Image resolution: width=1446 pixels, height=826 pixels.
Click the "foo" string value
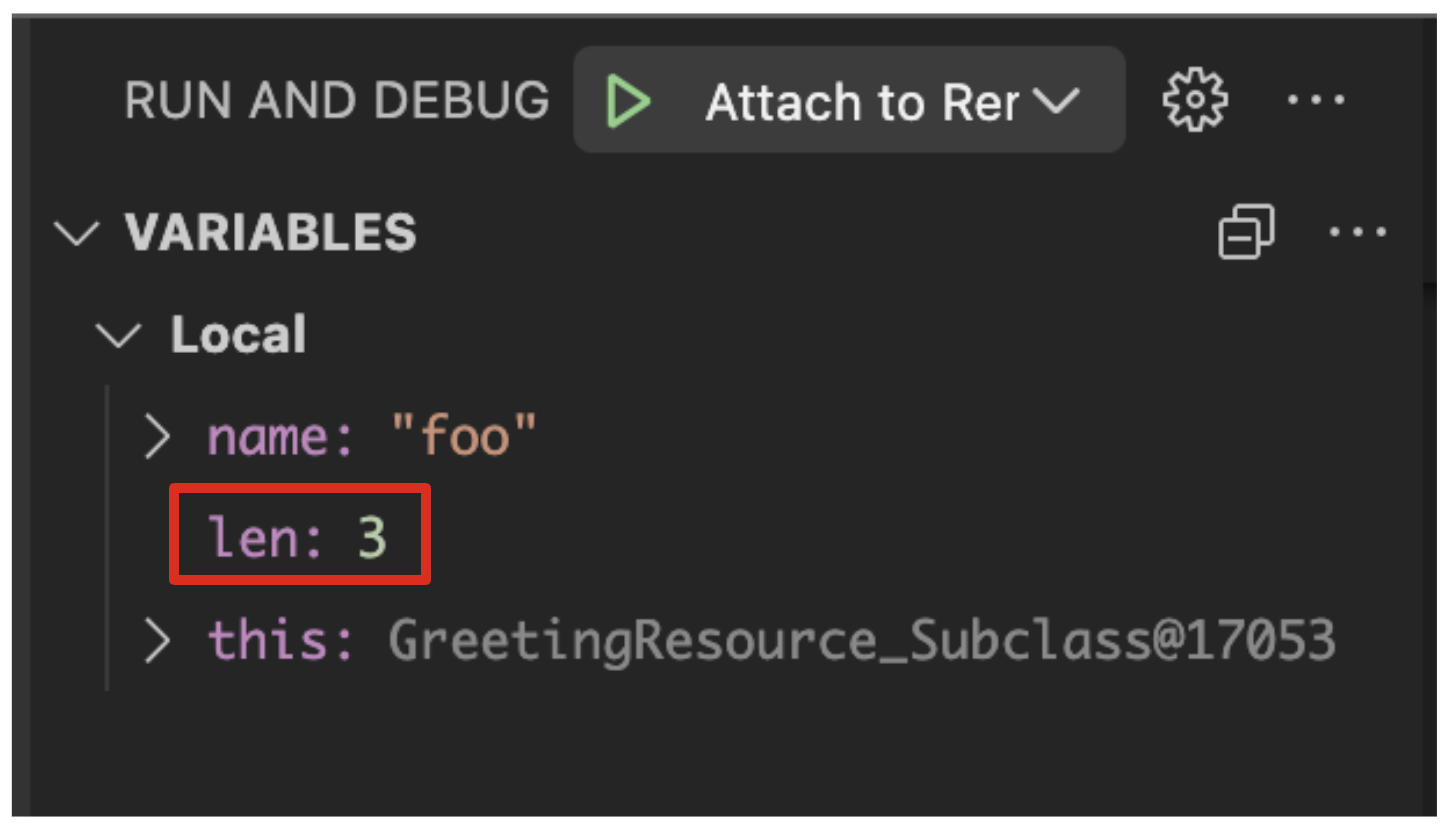coord(464,437)
